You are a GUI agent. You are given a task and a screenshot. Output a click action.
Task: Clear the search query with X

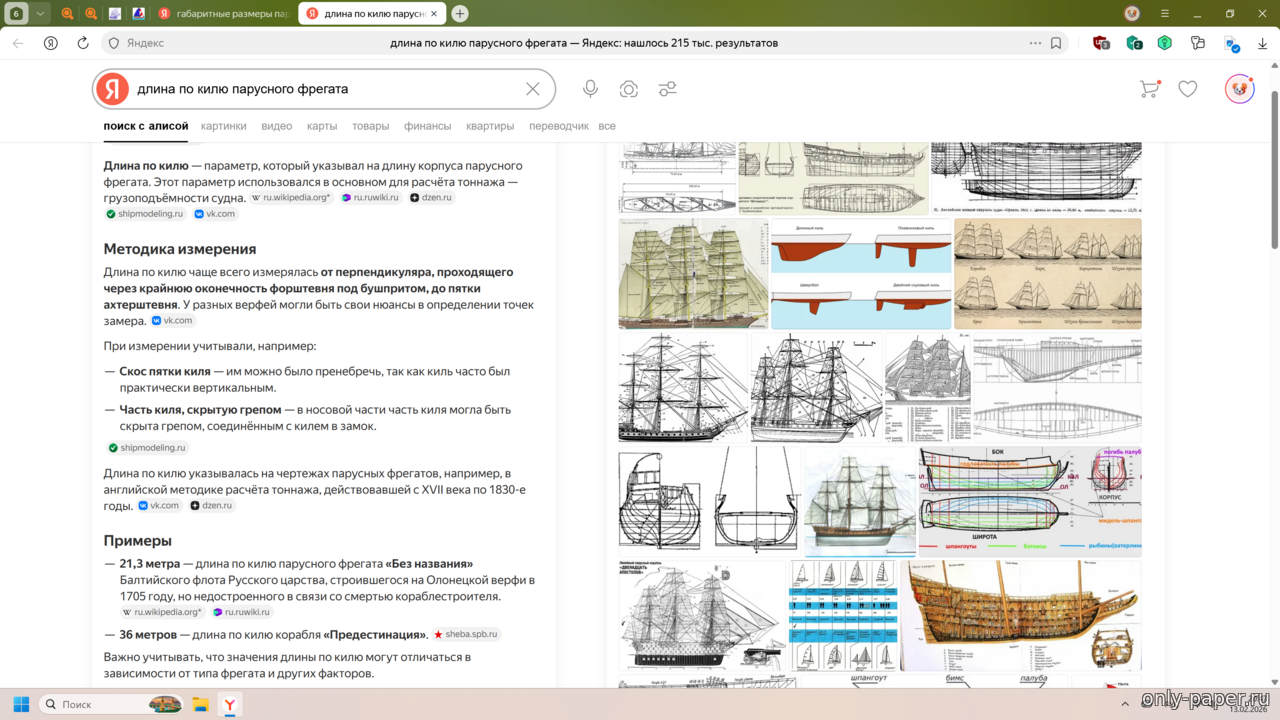[x=533, y=89]
